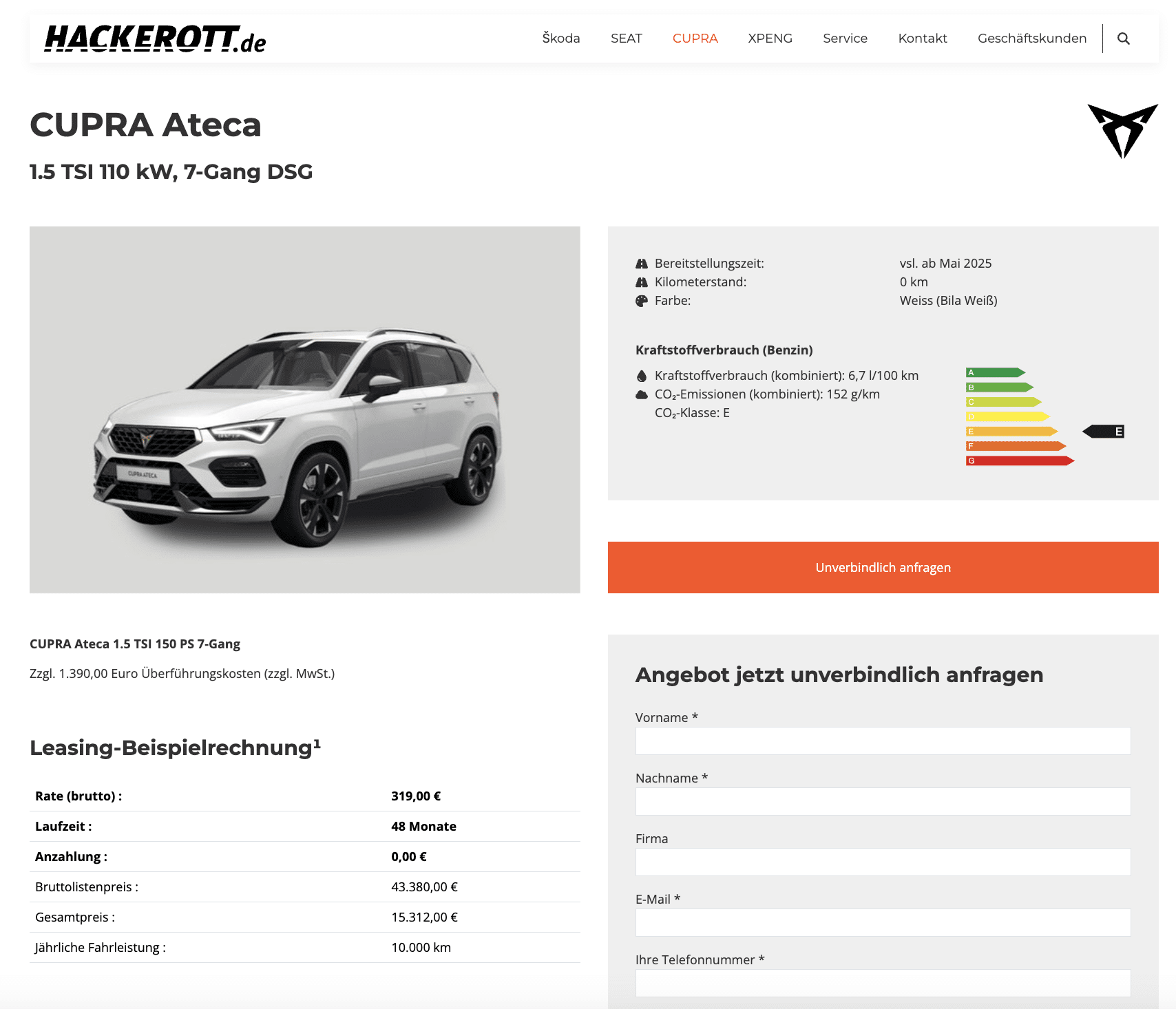1176x1009 pixels.
Task: Go to the Kontakt page
Action: tap(923, 39)
